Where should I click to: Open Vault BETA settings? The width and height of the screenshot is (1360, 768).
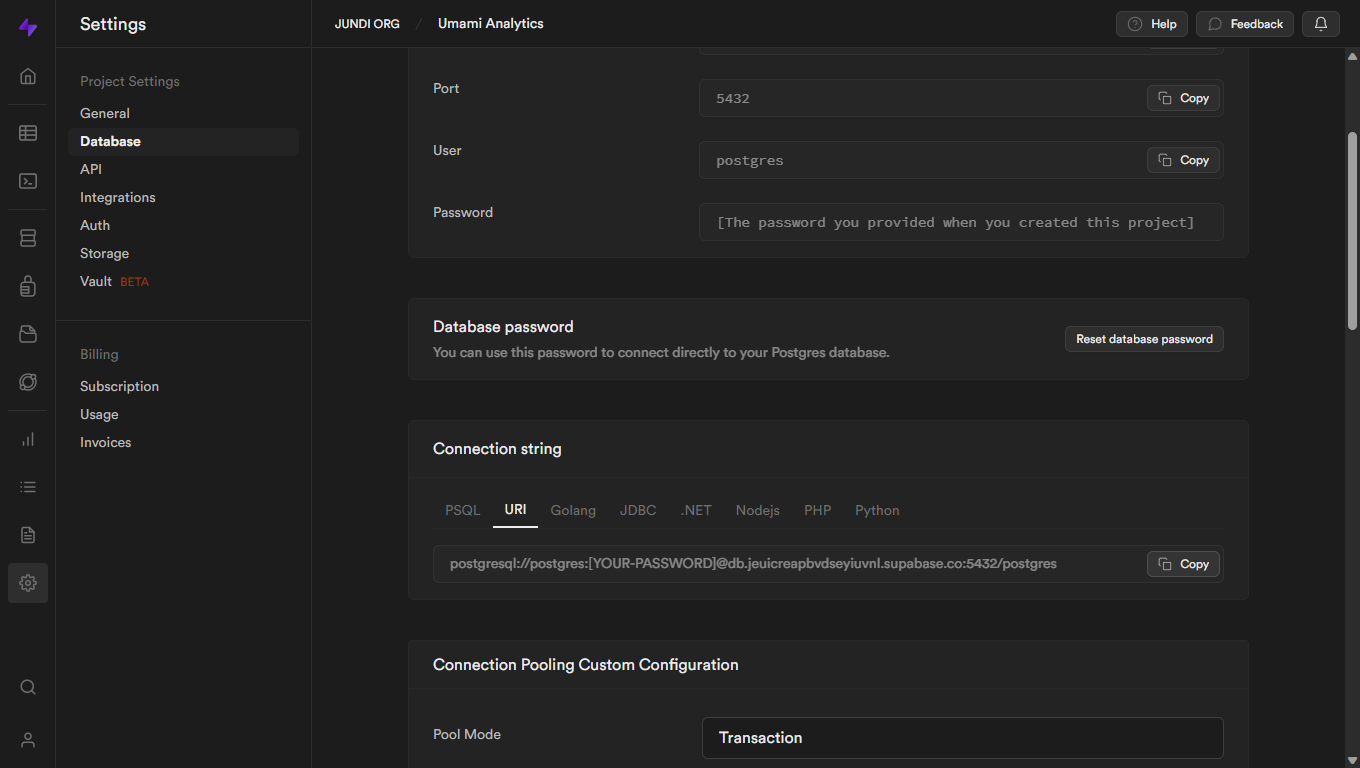pos(114,281)
